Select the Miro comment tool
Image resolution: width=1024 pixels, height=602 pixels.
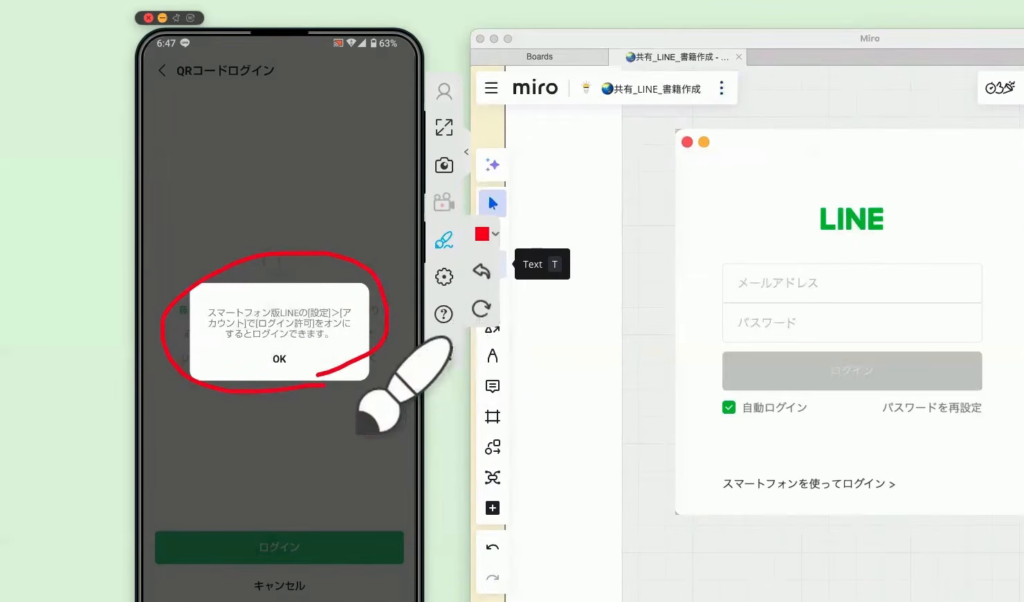(492, 387)
